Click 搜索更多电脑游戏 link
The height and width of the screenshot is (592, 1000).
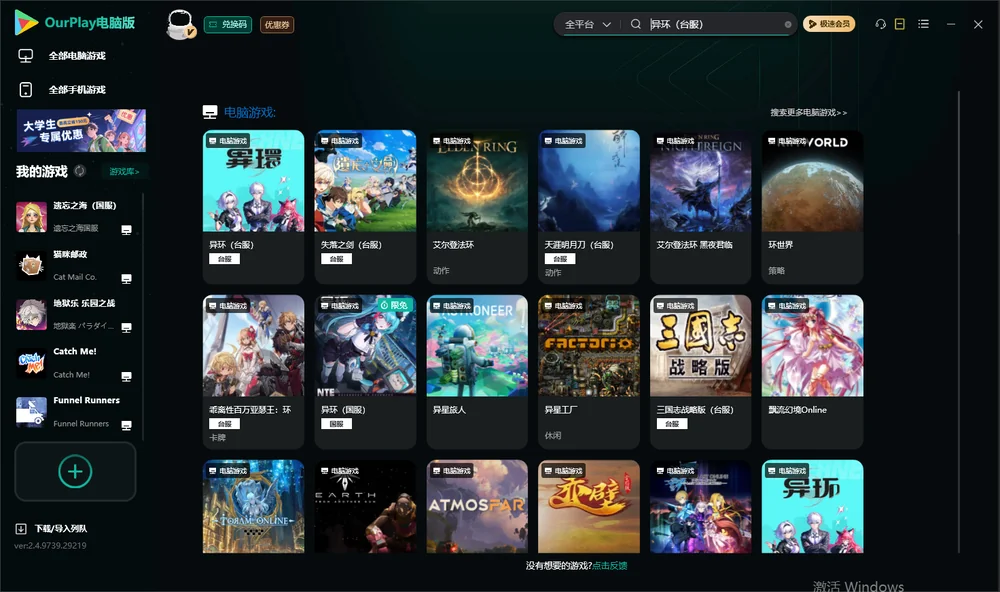pos(809,112)
